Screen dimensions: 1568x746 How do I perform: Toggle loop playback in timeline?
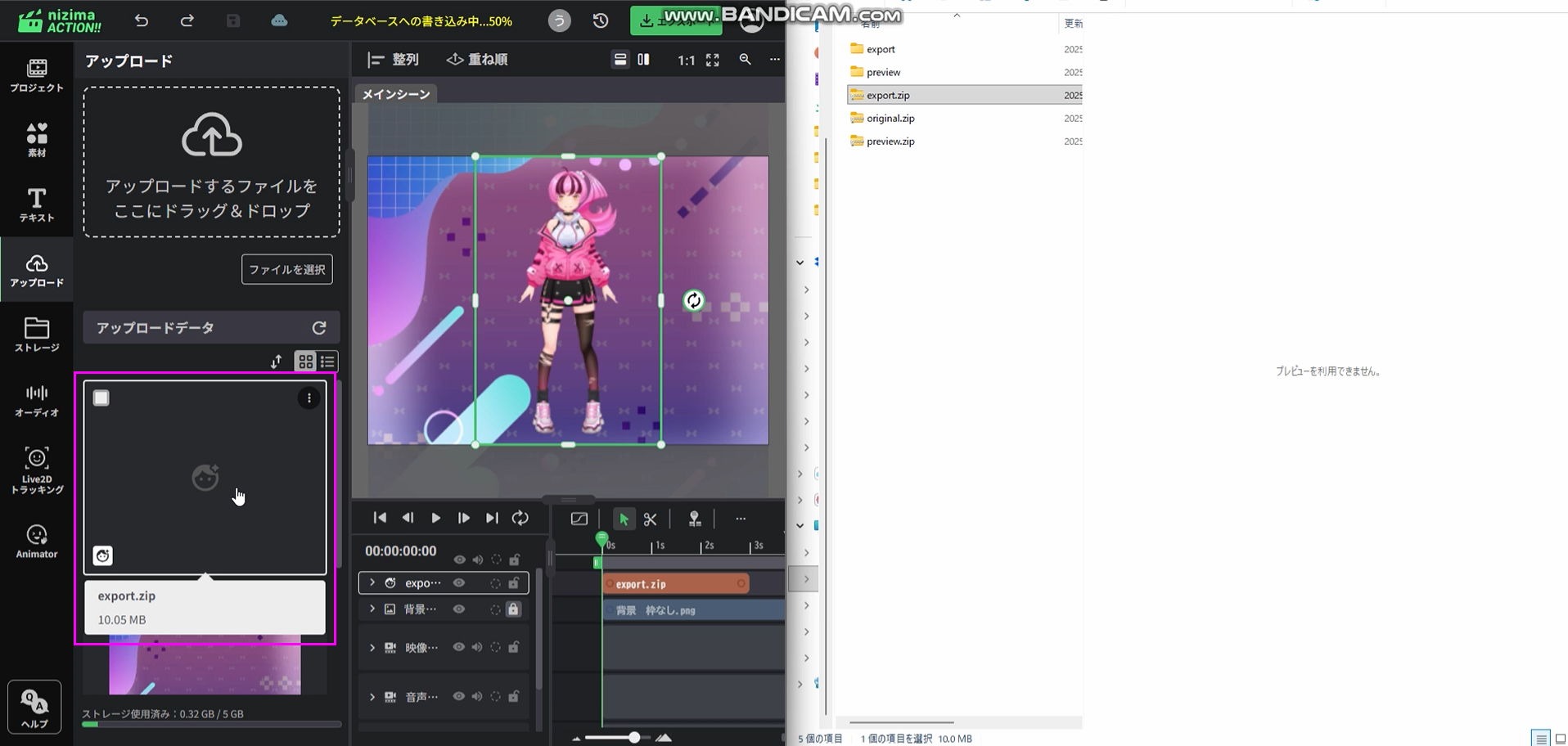[x=520, y=518]
